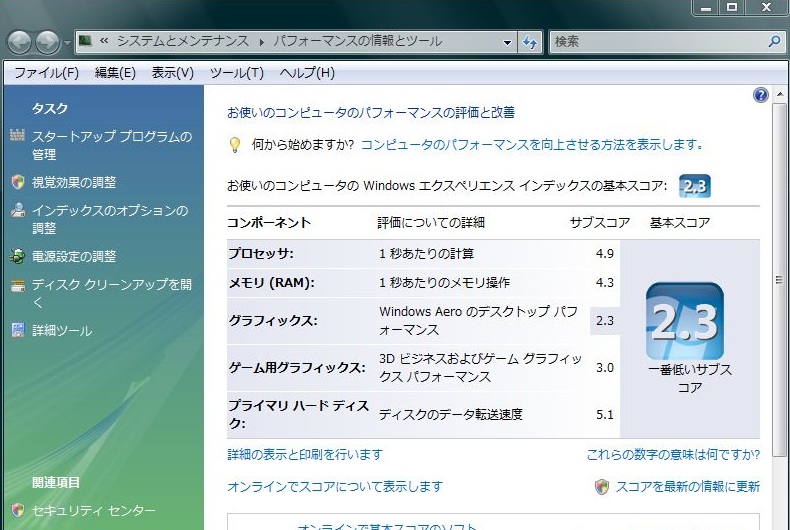Click the プライマリ ハード ディスク subscore 5.1

(x=605, y=415)
